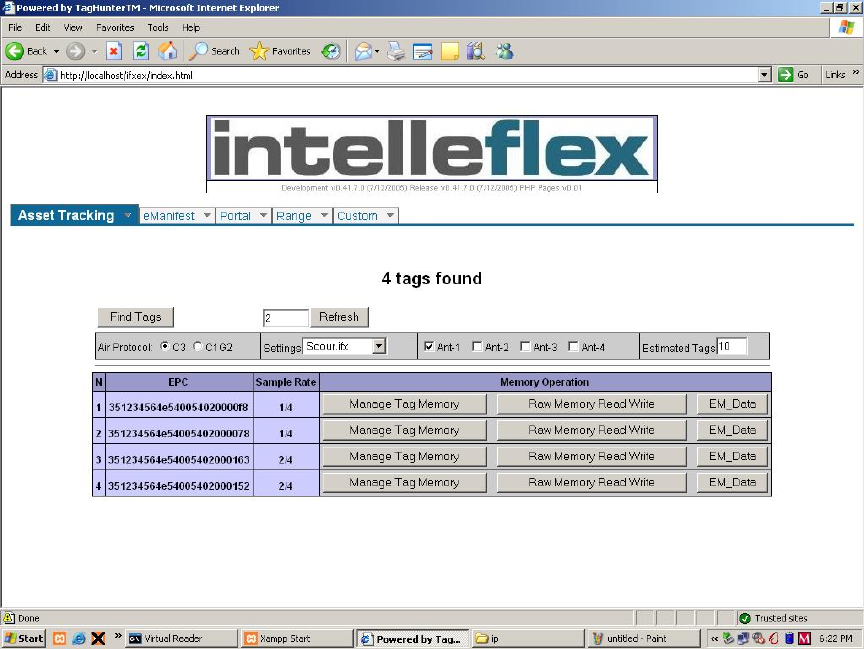Click the Find Tags button
This screenshot has width=864, height=649.
136,317
